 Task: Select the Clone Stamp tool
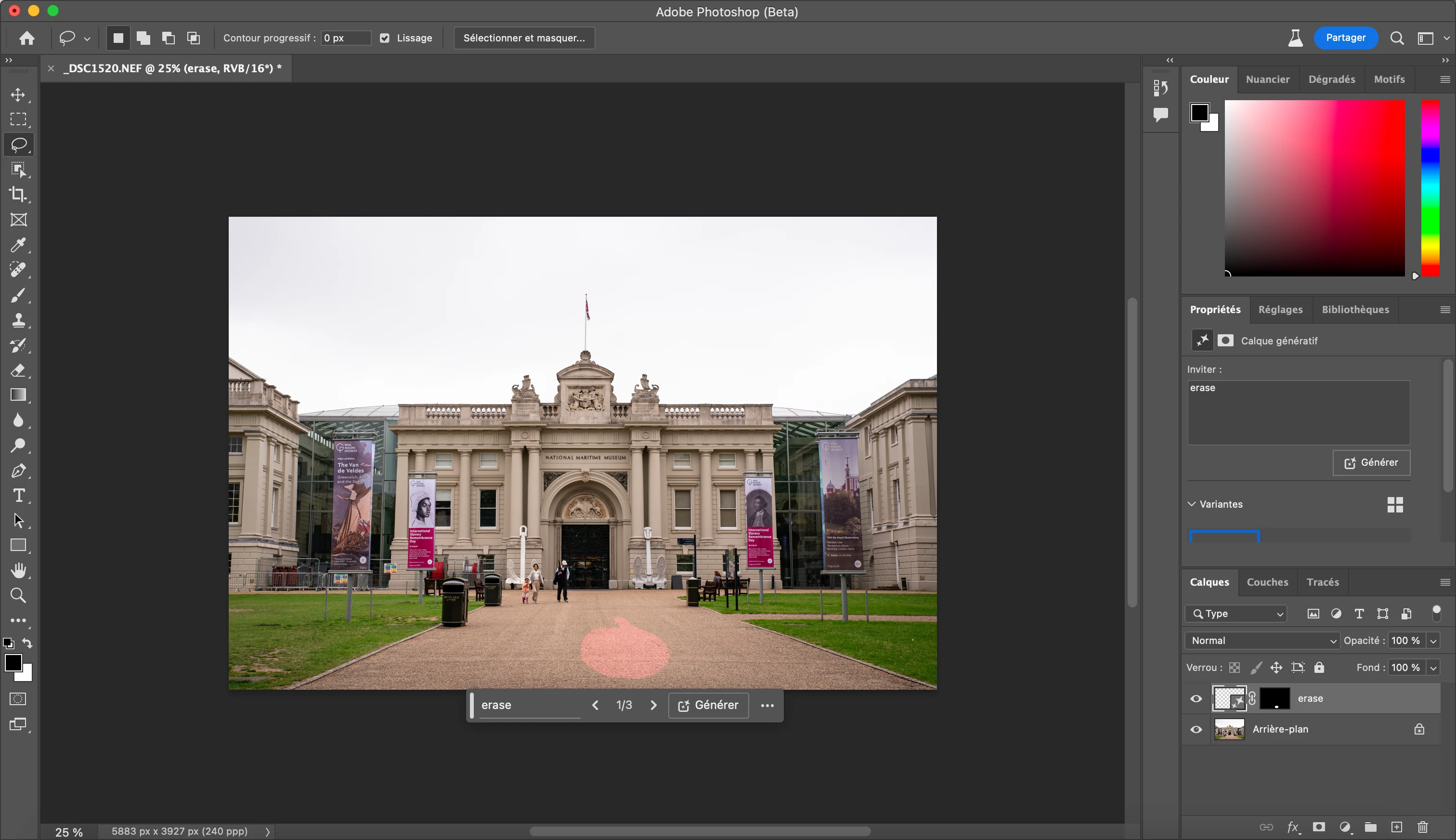coord(18,320)
